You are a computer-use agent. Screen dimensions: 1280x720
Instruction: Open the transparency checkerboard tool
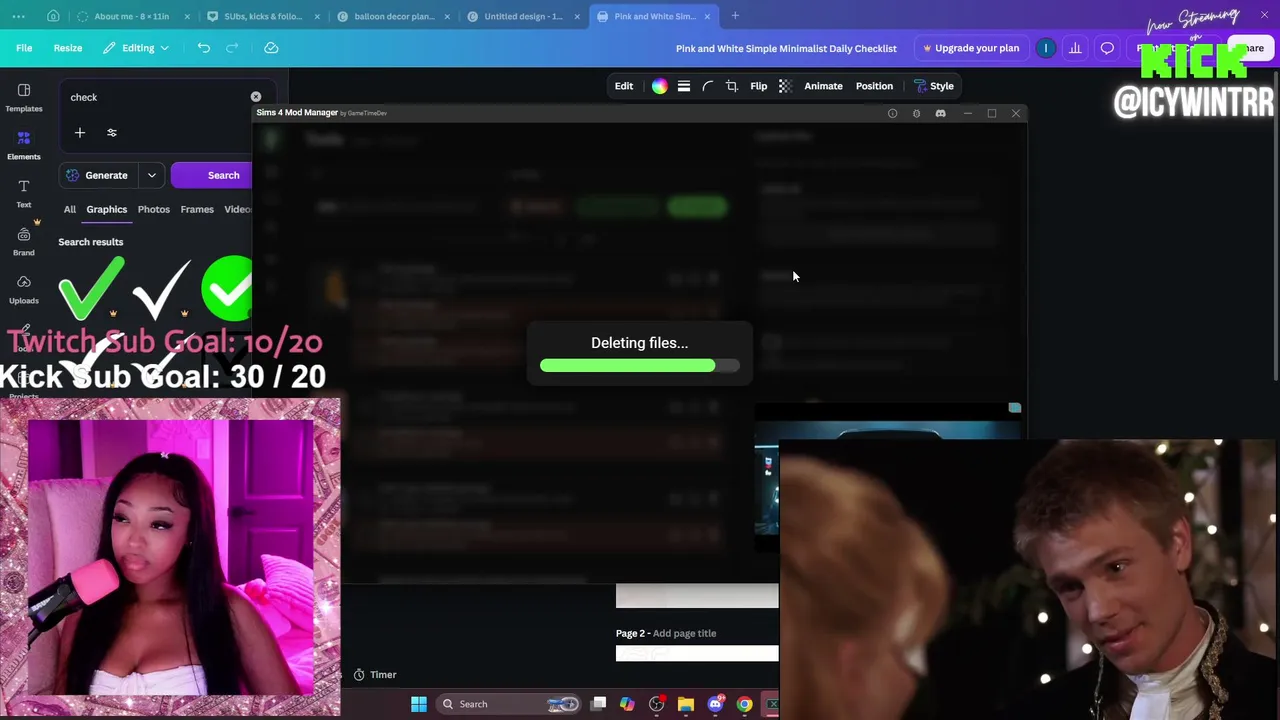(785, 86)
